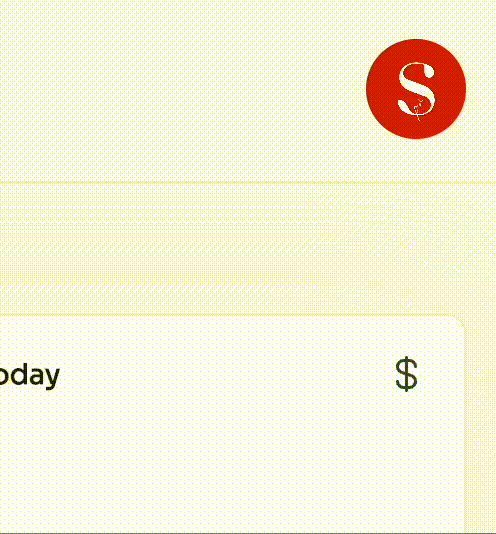The height and width of the screenshot is (534, 496).
Task: Click the blank header area above the avatar
Action: click(416, 19)
